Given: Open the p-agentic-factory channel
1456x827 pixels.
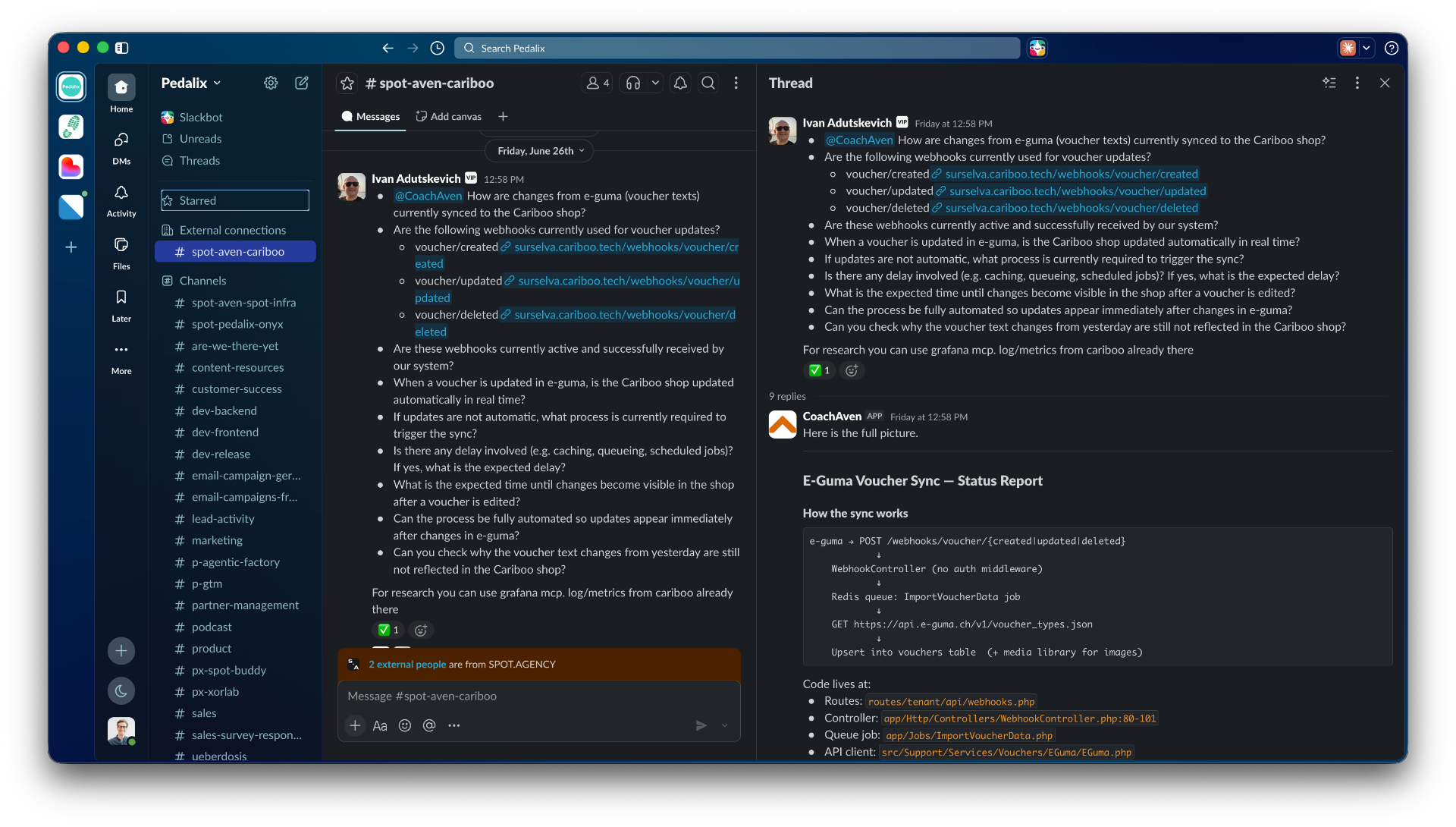Looking at the screenshot, I should (x=235, y=562).
